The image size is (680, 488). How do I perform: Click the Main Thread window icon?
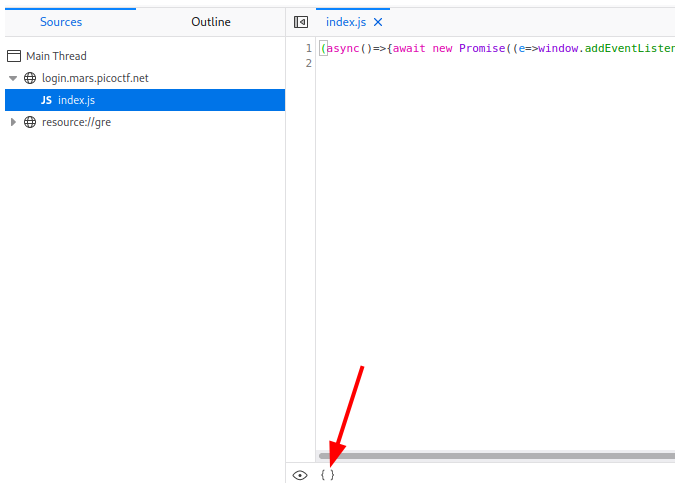point(14,56)
